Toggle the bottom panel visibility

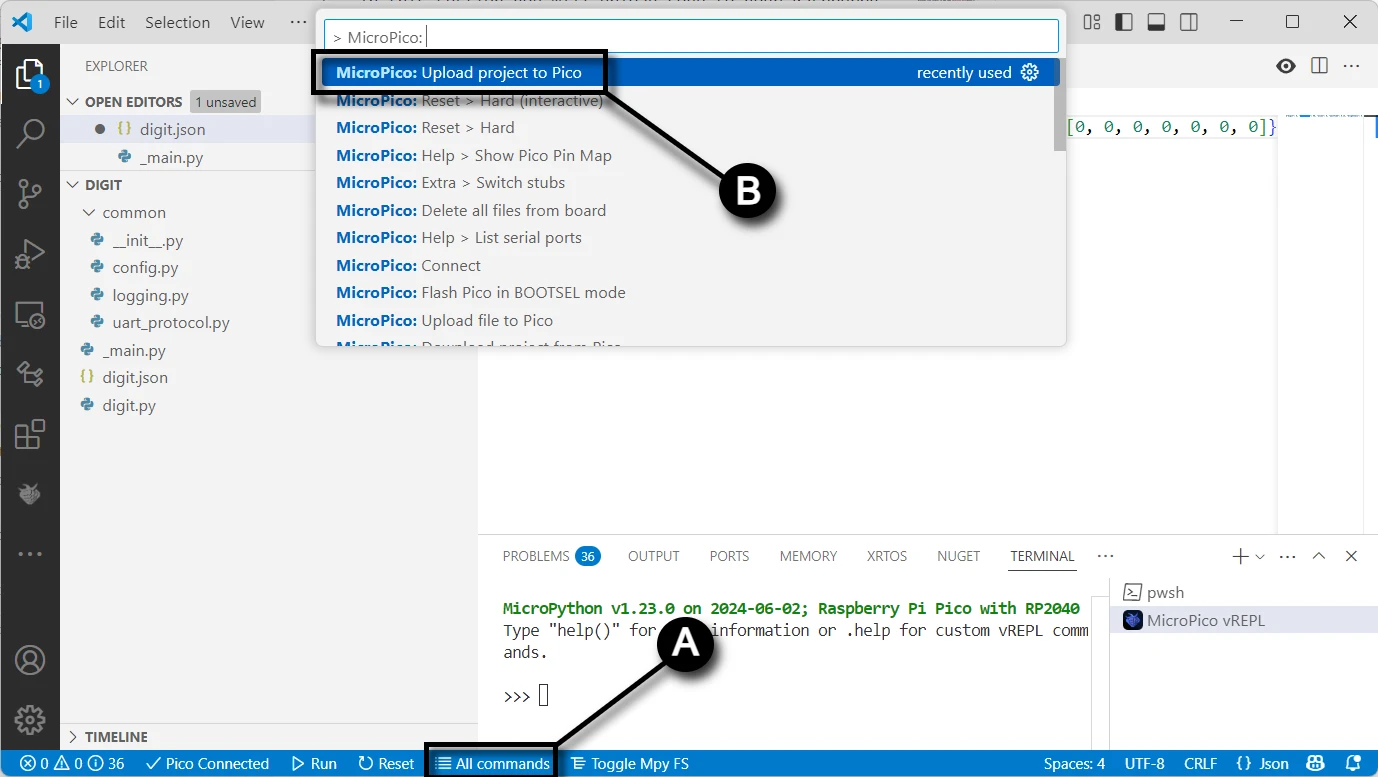1156,22
